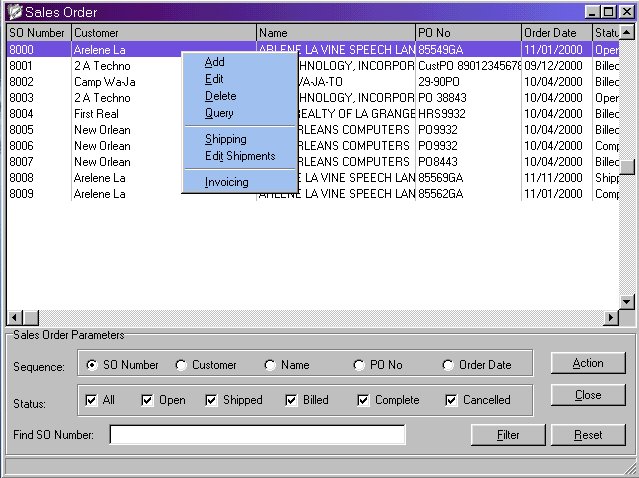Hit the Reset button
639x478 pixels.
(x=588, y=435)
